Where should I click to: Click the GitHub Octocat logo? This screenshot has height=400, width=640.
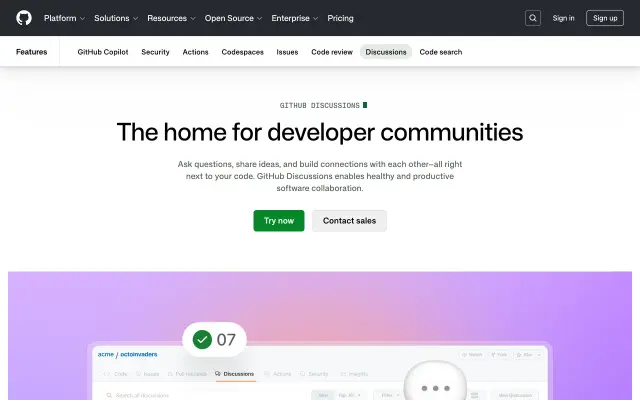point(24,18)
